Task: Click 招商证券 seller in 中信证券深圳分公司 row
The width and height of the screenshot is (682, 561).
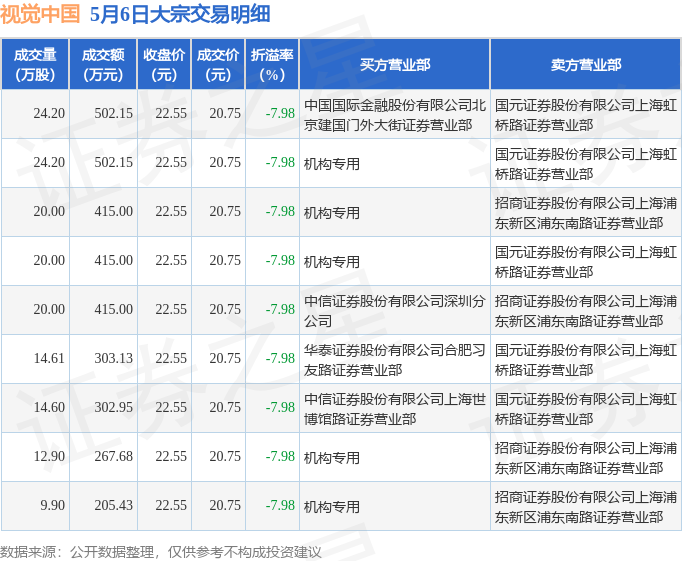Action: pyautogui.click(x=585, y=311)
